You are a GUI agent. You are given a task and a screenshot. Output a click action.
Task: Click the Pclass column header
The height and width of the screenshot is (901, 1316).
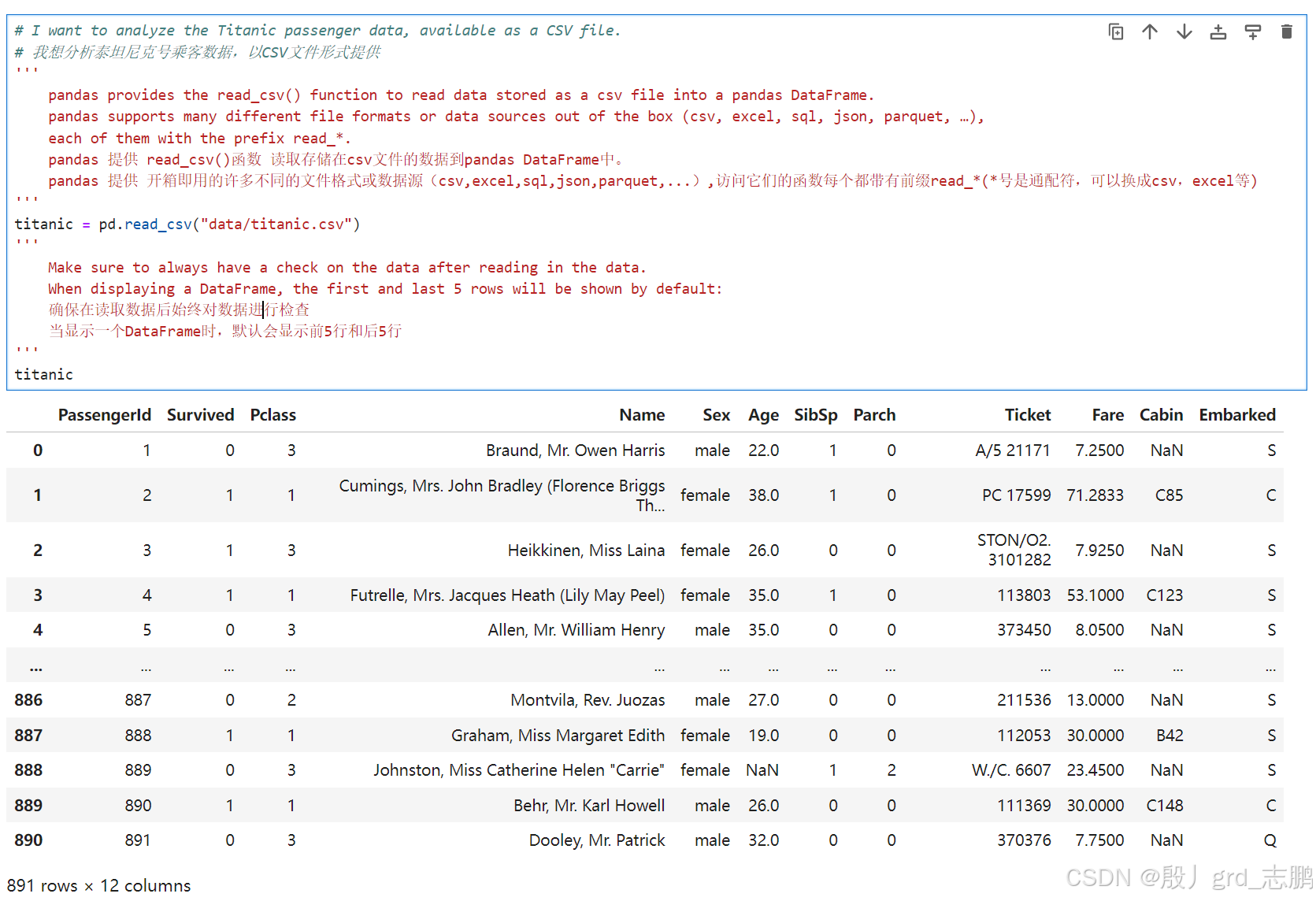coord(273,415)
